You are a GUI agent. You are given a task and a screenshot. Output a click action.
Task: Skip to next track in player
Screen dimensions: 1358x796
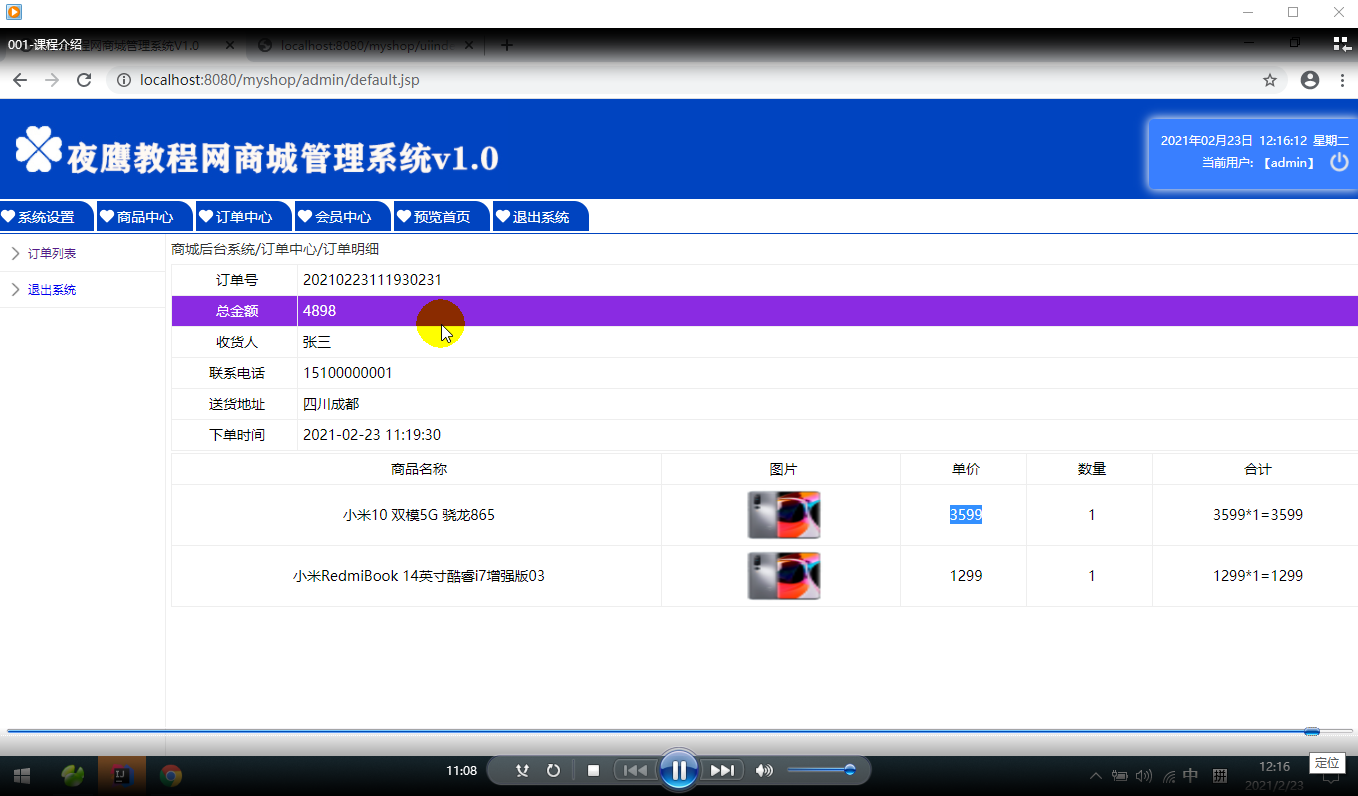pos(722,770)
